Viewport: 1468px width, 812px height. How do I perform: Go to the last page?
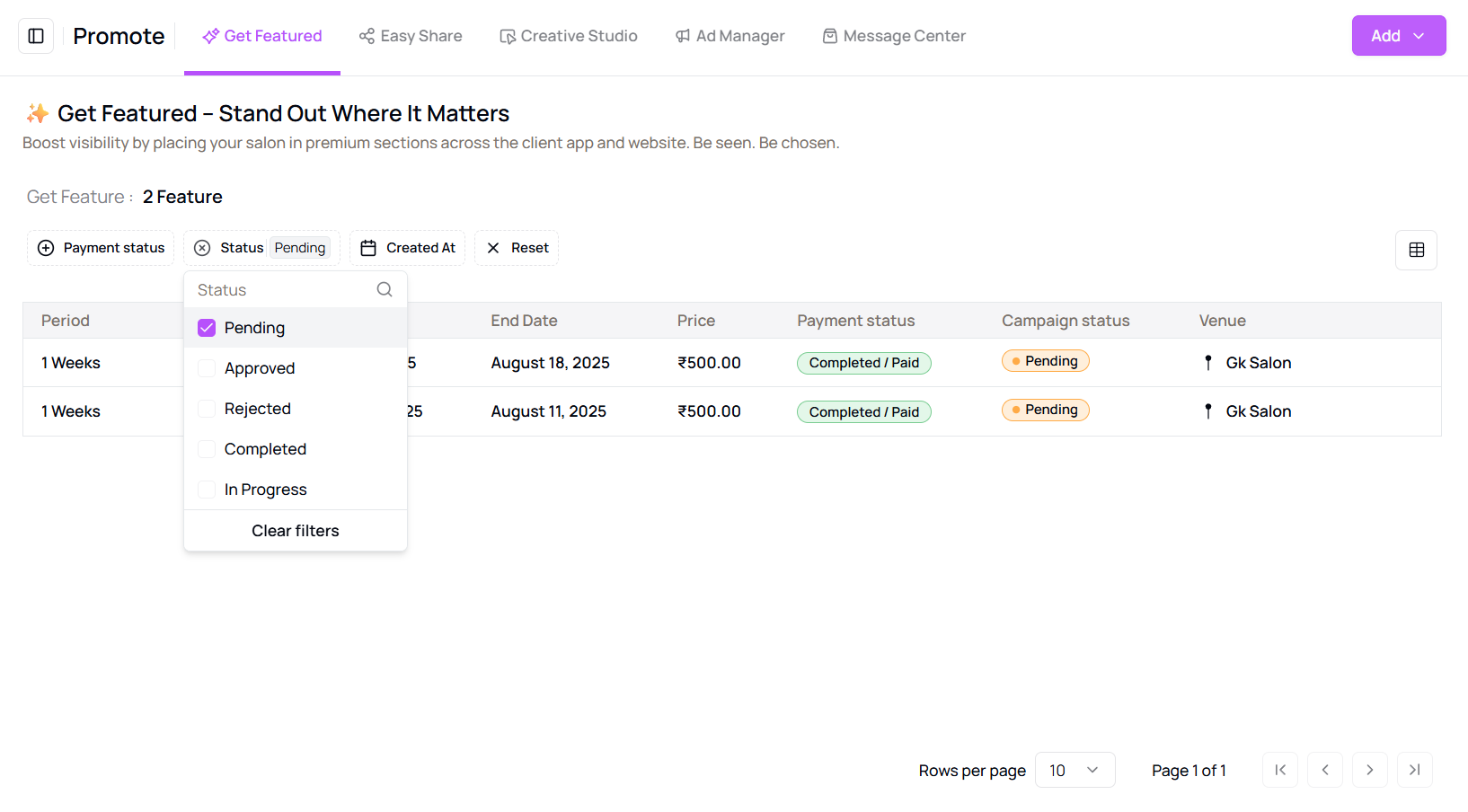pos(1415,770)
